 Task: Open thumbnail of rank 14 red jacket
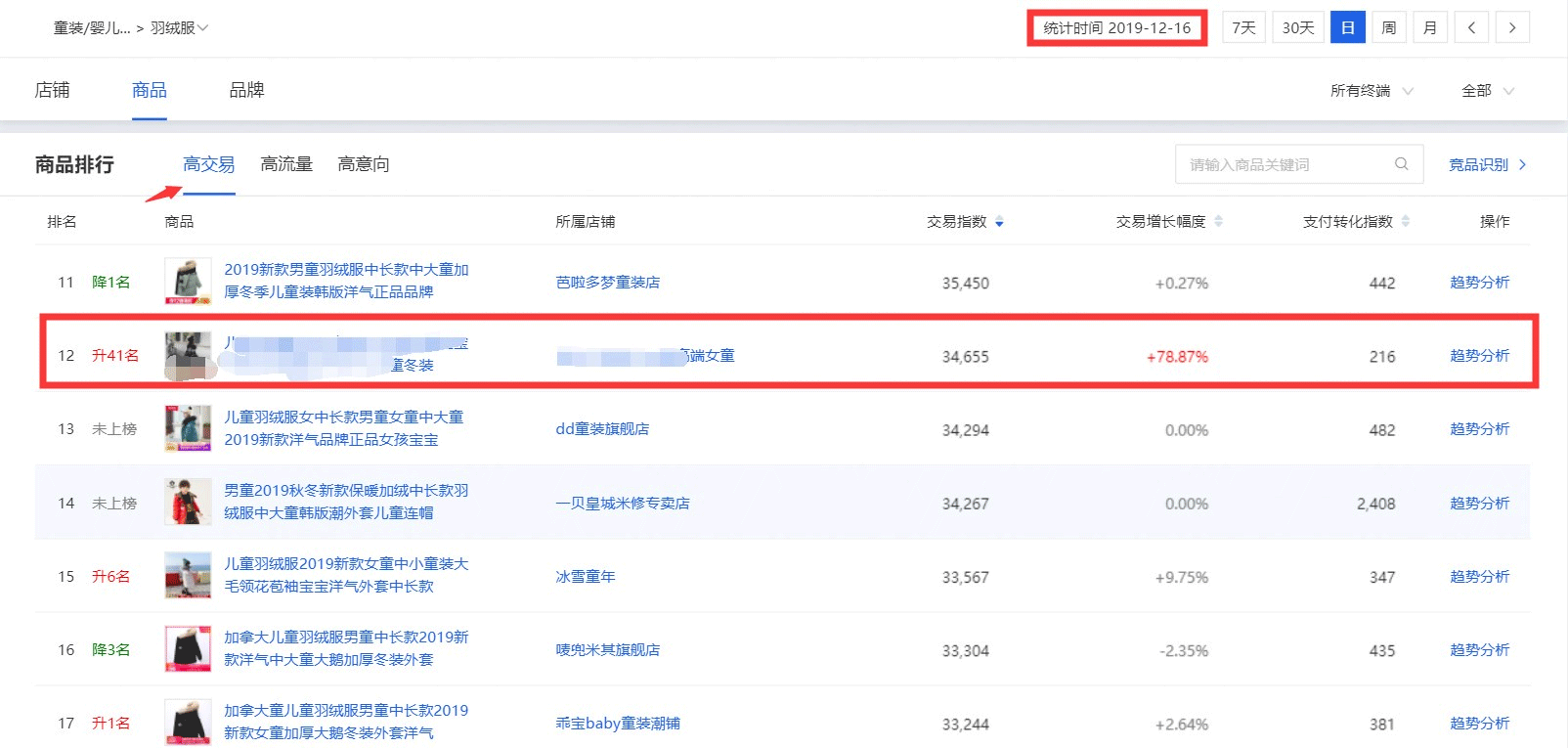coord(188,503)
